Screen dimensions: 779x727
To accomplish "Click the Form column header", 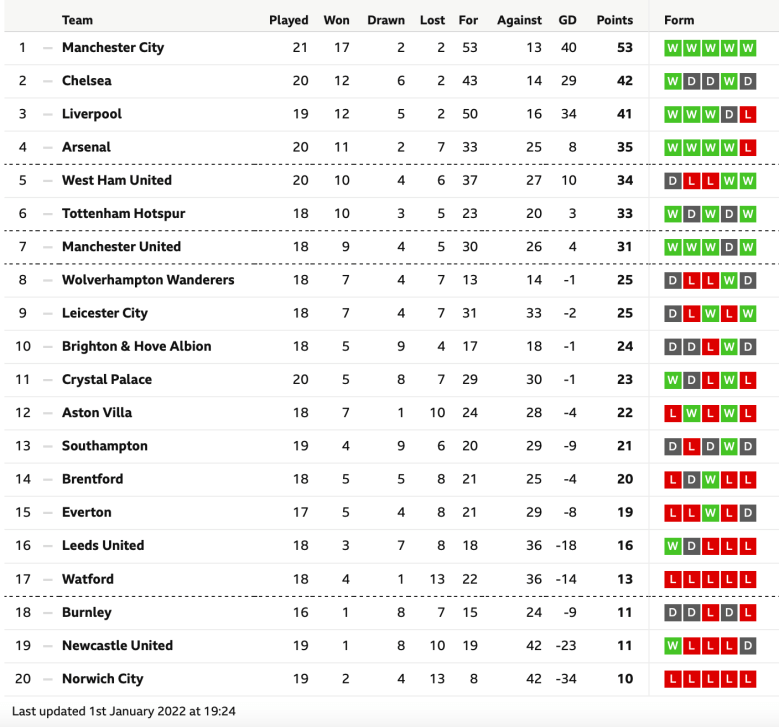I will pyautogui.click(x=678, y=20).
